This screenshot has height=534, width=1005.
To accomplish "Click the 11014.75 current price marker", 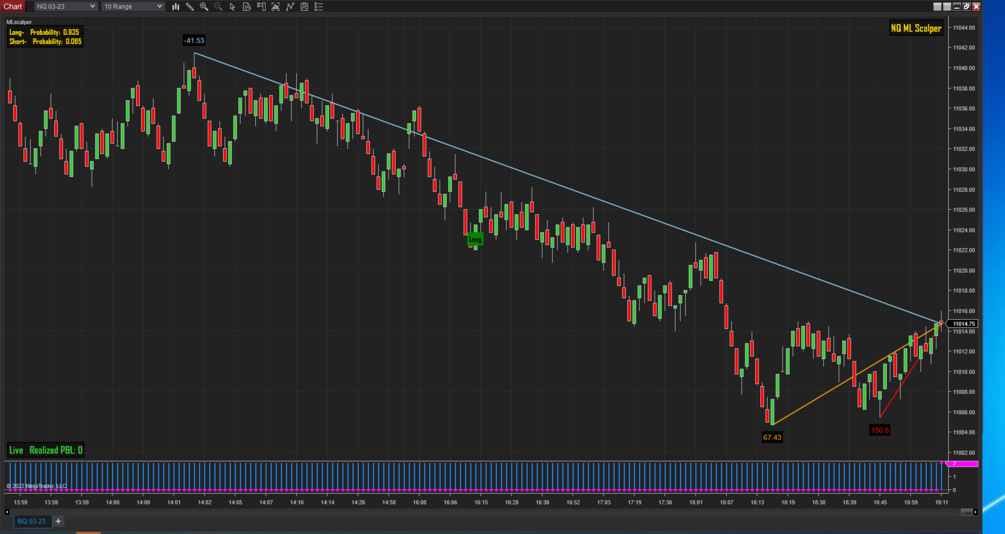I will [963, 324].
